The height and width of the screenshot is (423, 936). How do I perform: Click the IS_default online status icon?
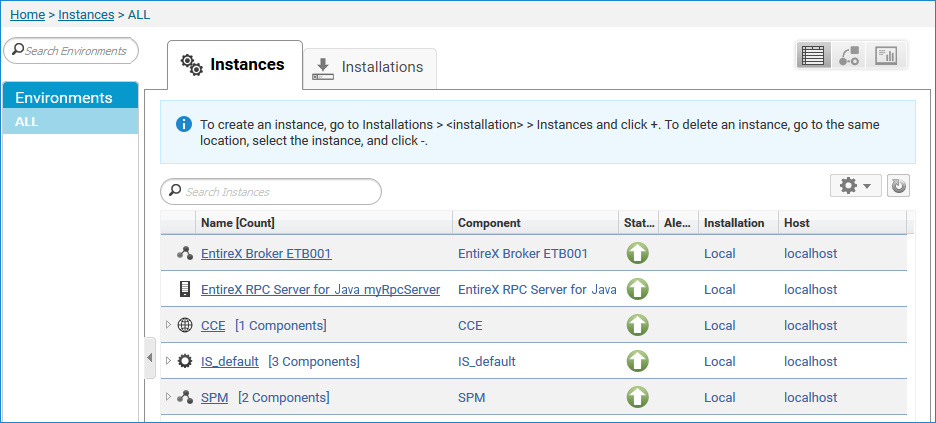click(638, 361)
